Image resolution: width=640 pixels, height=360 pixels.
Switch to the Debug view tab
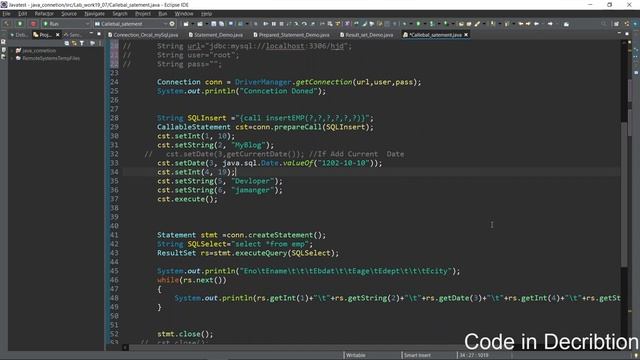(19, 35)
